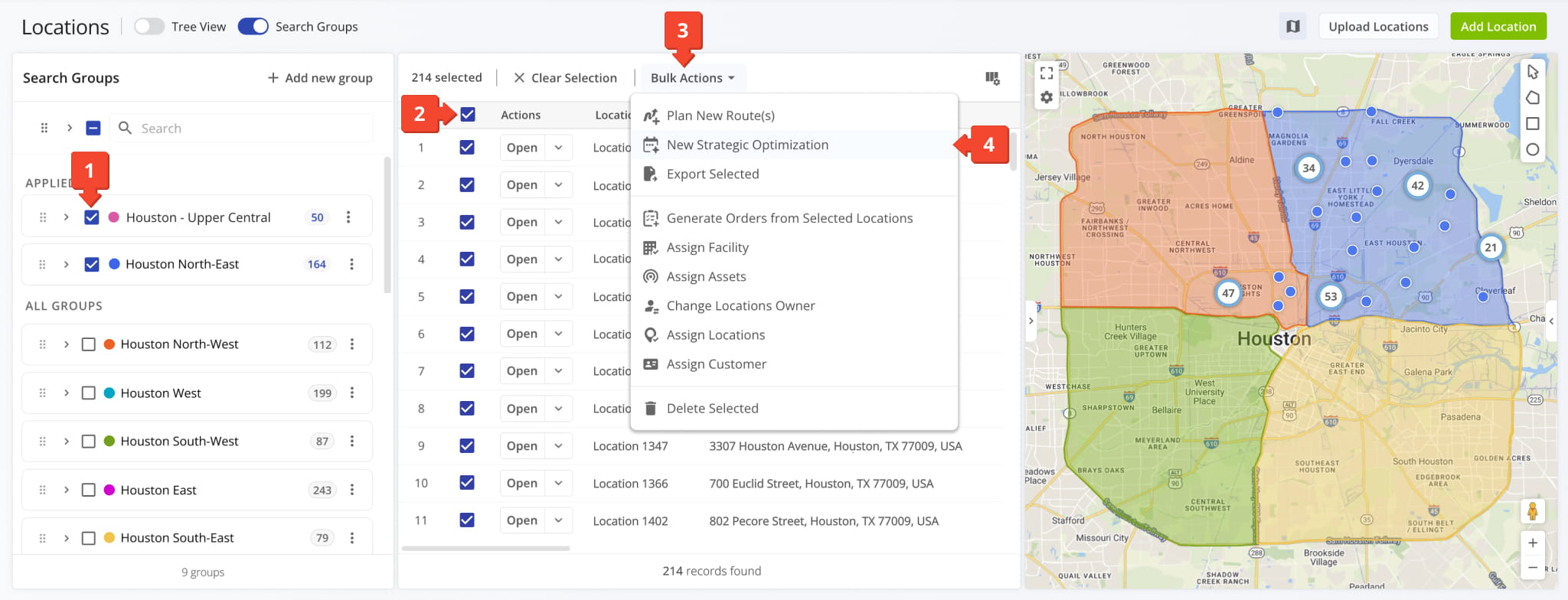This screenshot has height=600, width=1568.
Task: Click Clear Selection
Action: [565, 78]
